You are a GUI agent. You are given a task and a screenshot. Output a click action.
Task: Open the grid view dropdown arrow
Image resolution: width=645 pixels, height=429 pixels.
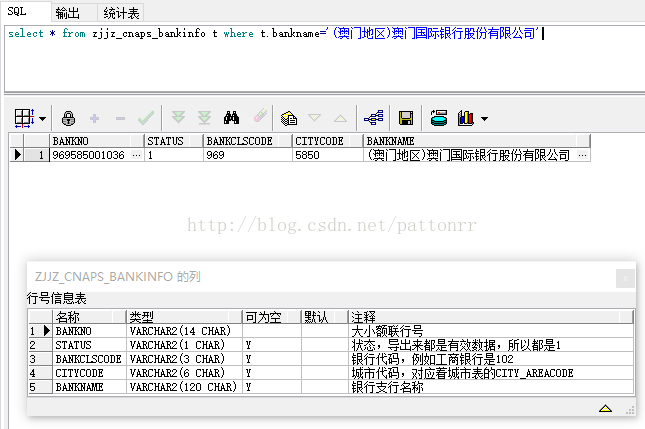point(42,119)
